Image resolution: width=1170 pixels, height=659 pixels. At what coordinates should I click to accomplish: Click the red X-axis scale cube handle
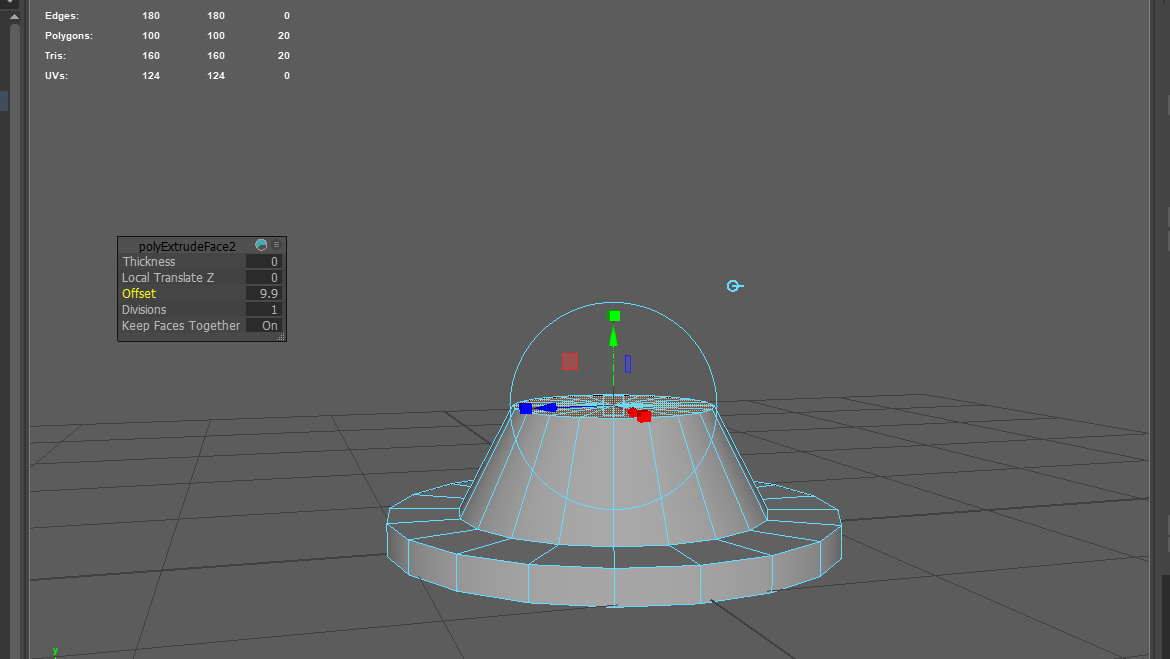644,416
